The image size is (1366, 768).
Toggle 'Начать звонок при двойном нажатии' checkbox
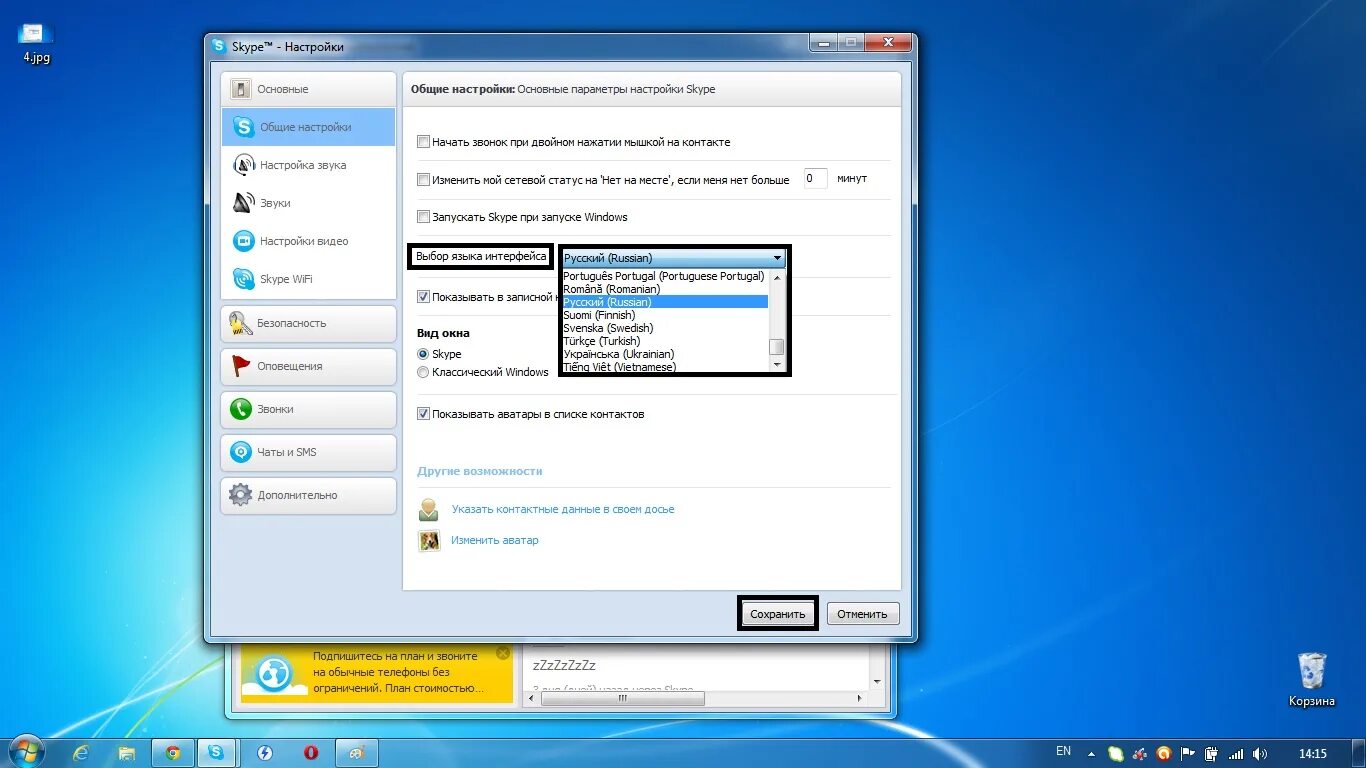(x=424, y=142)
